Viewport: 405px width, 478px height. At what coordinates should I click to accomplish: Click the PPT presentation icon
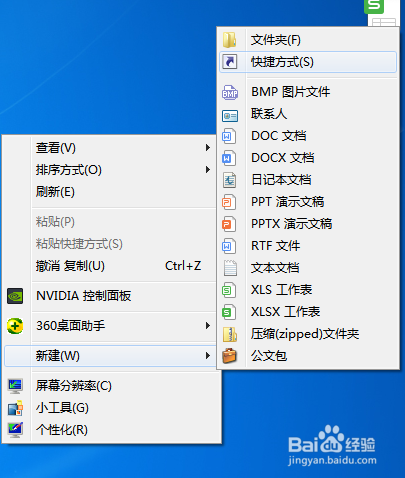point(229,202)
